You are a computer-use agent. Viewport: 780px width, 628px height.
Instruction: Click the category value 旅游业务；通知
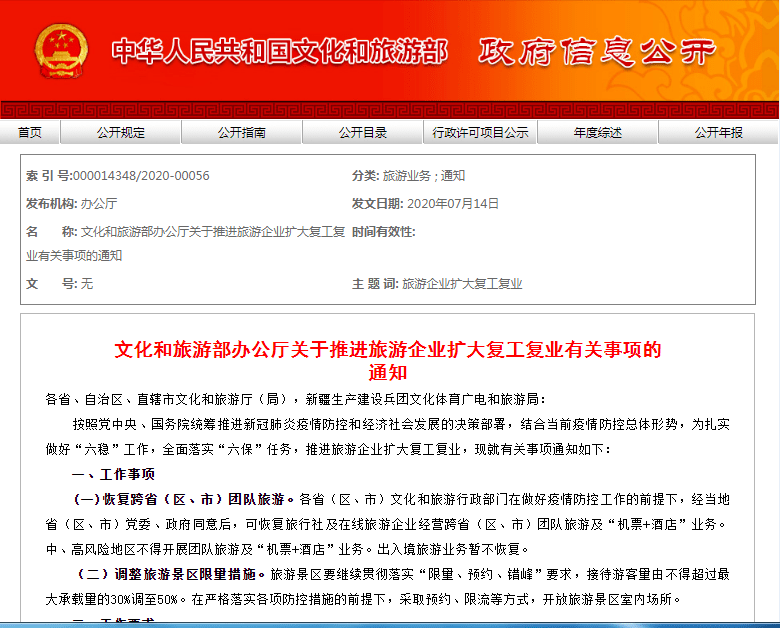click(423, 176)
